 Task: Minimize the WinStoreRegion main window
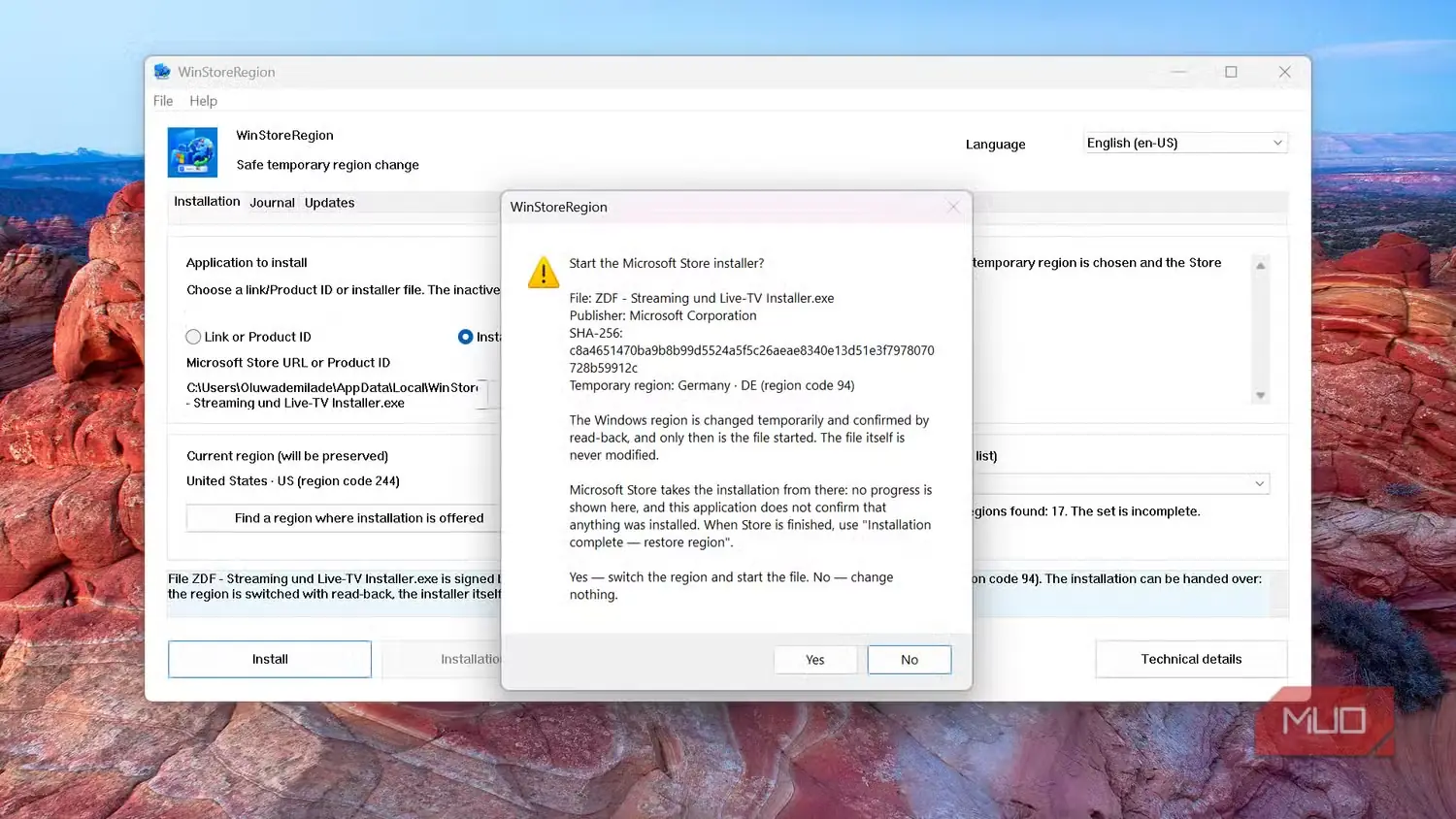coord(1178,72)
